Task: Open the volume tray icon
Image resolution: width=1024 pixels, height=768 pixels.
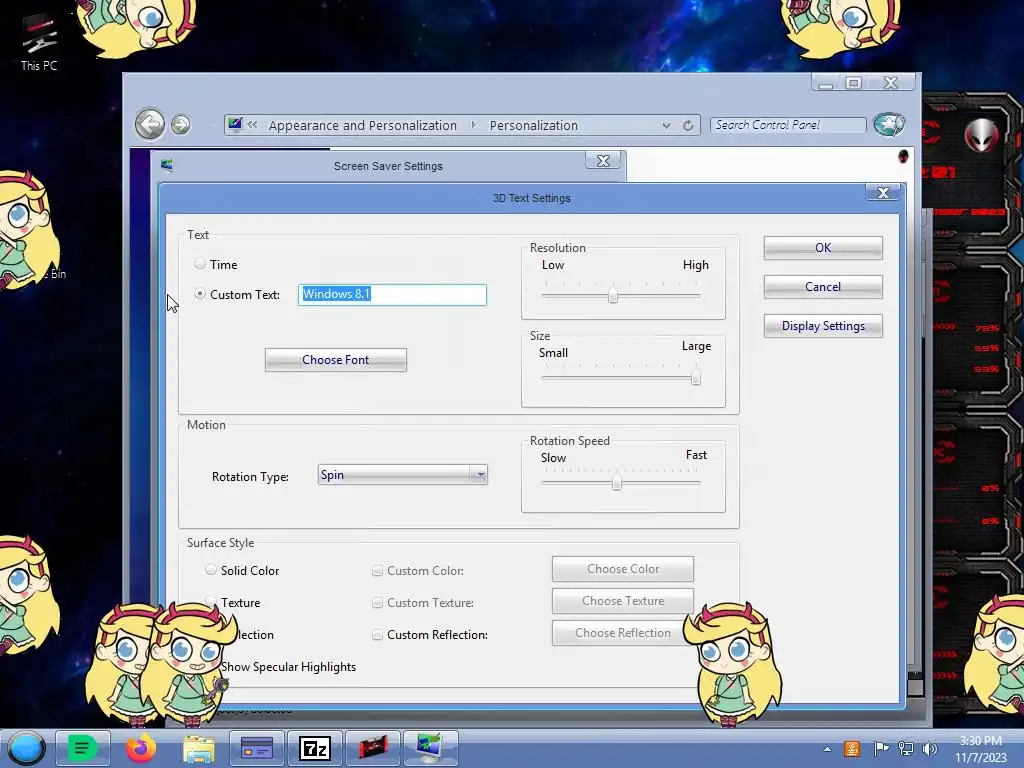Action: (x=929, y=748)
